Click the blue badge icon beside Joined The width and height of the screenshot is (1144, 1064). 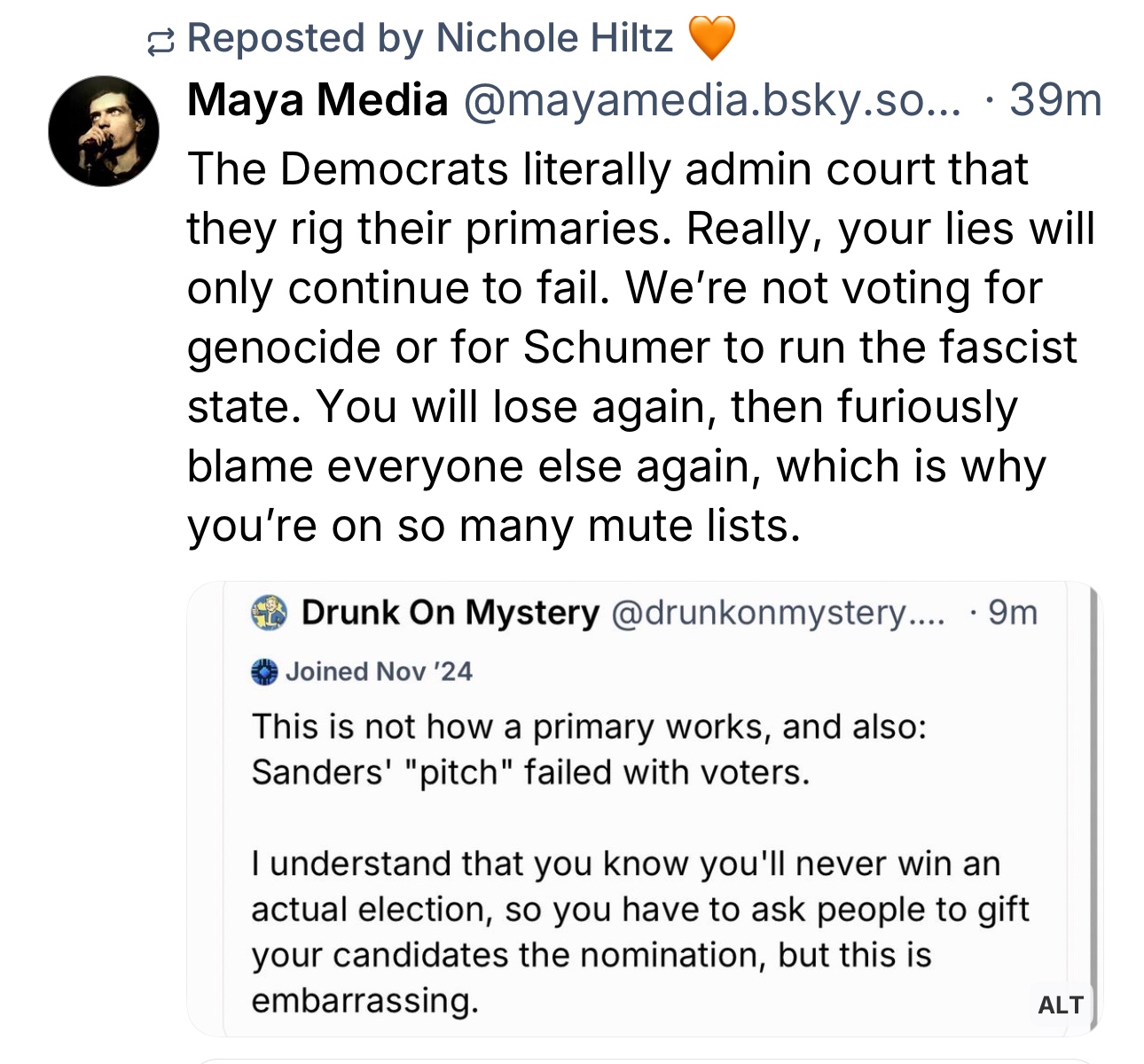[264, 672]
